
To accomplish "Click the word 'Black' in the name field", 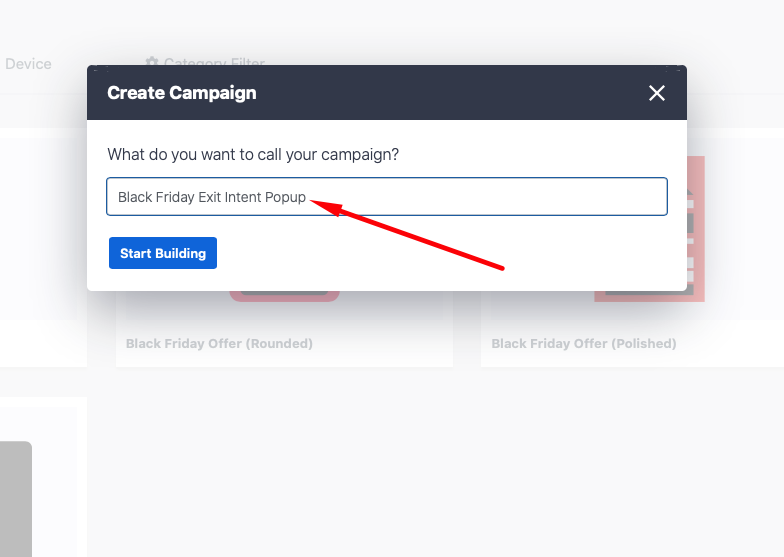I will tap(135, 197).
